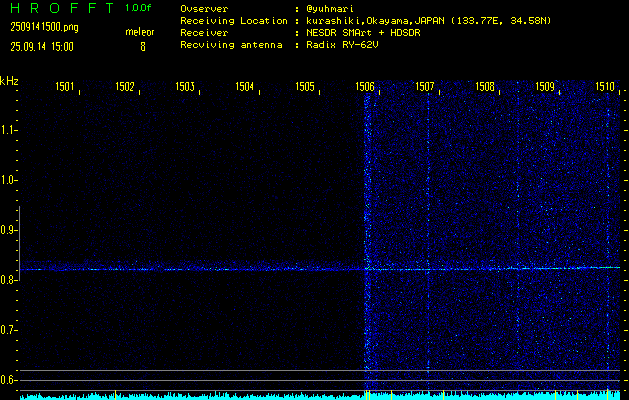Click observer name @yuhmari
This screenshot has width=629, height=400.
point(330,9)
